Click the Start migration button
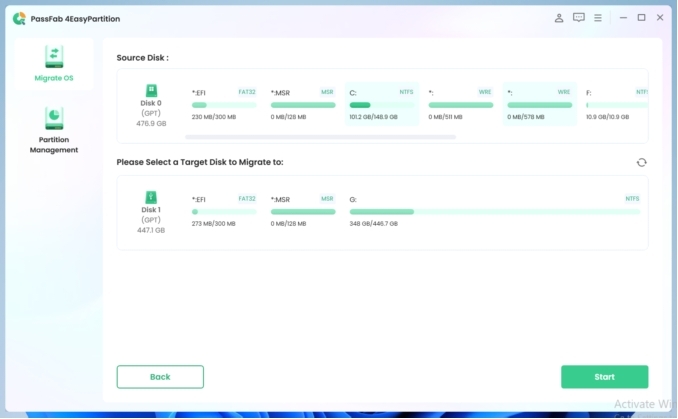Screen dimensions: 678x419 pyautogui.click(x=604, y=377)
